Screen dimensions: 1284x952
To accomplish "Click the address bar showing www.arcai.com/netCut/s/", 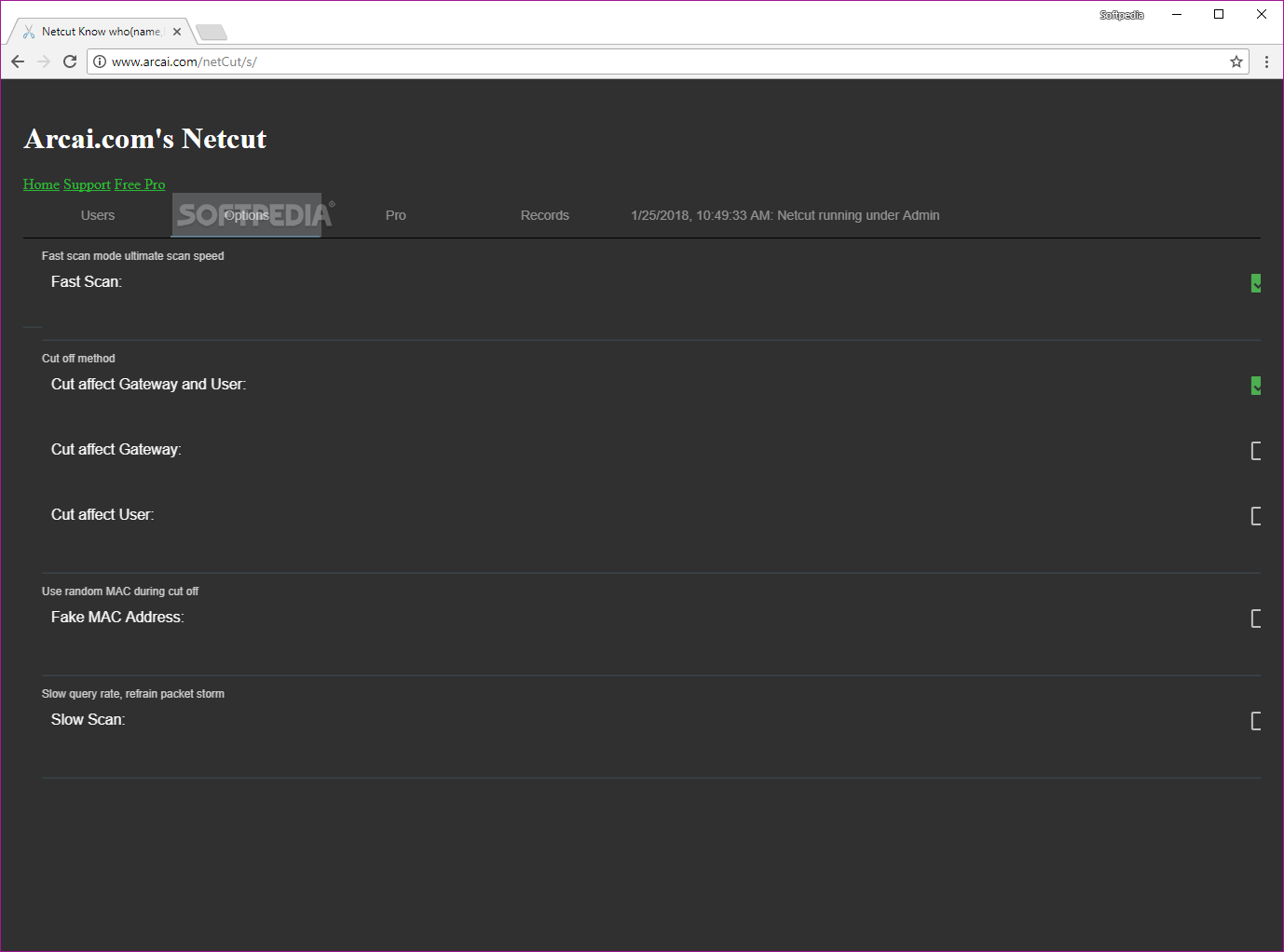I will [667, 61].
